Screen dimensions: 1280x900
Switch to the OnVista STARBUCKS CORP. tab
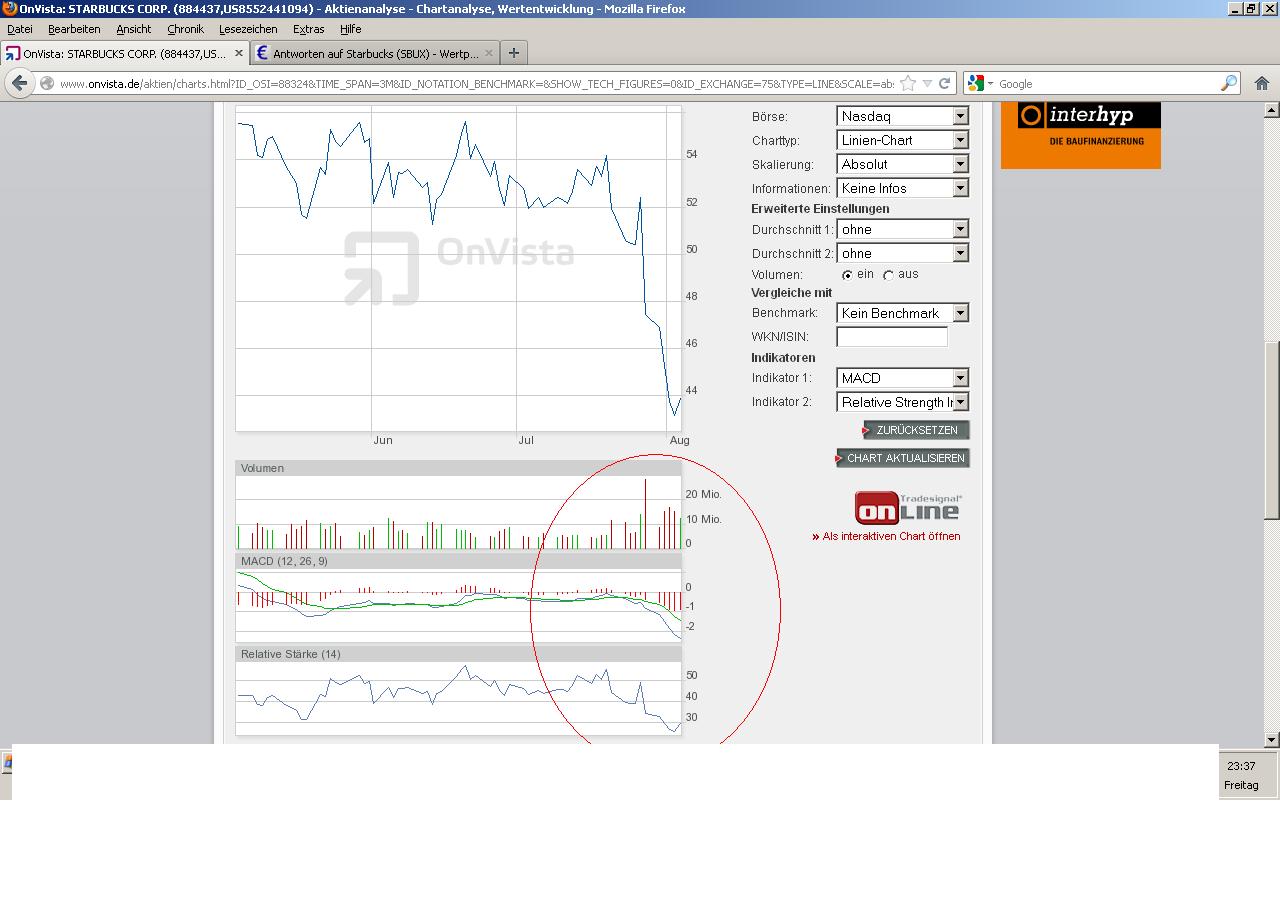tap(124, 53)
